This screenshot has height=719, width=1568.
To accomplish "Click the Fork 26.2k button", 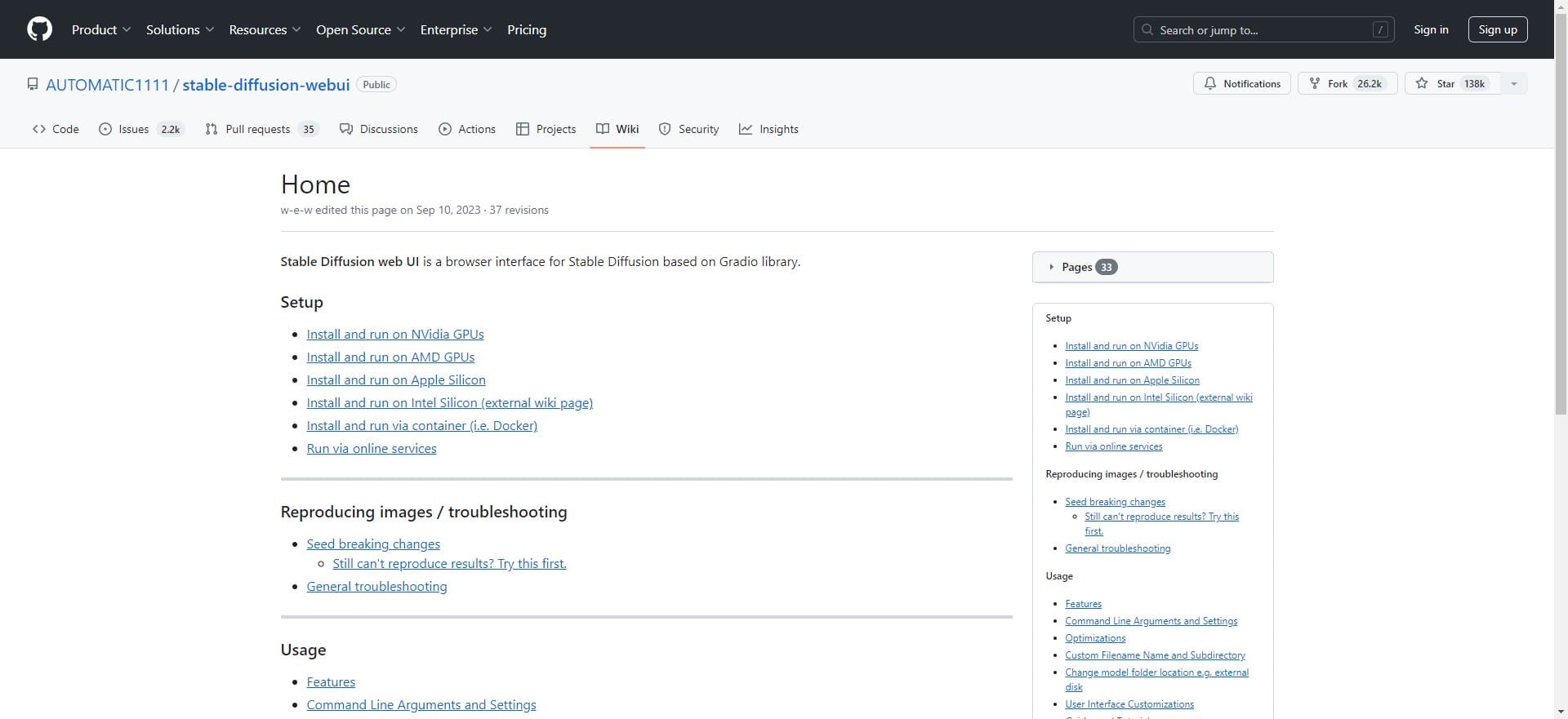I will tap(1347, 83).
